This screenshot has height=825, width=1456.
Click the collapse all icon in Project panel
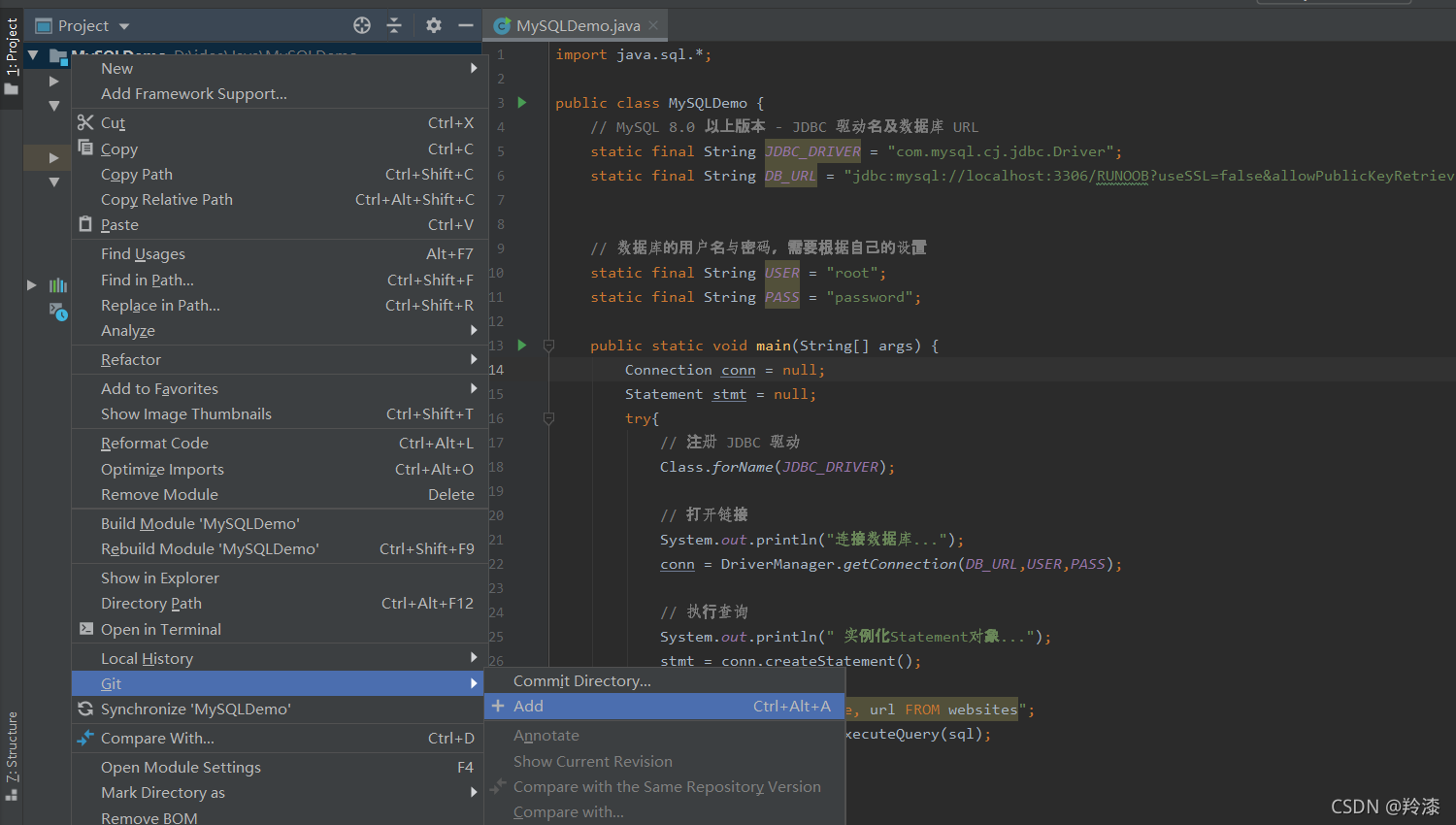(394, 25)
